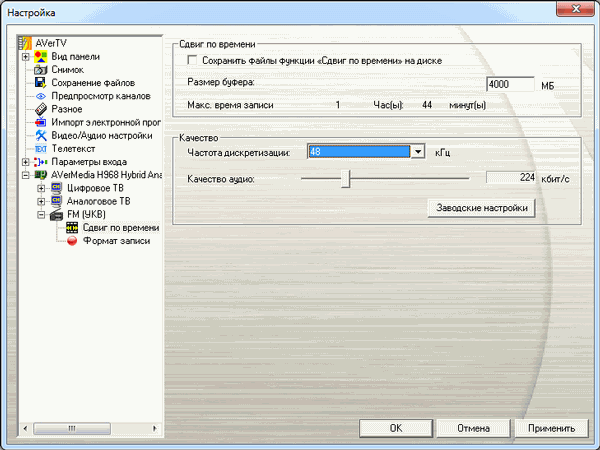
Task: Click the Качество аудио slider handle
Action: tap(346, 178)
